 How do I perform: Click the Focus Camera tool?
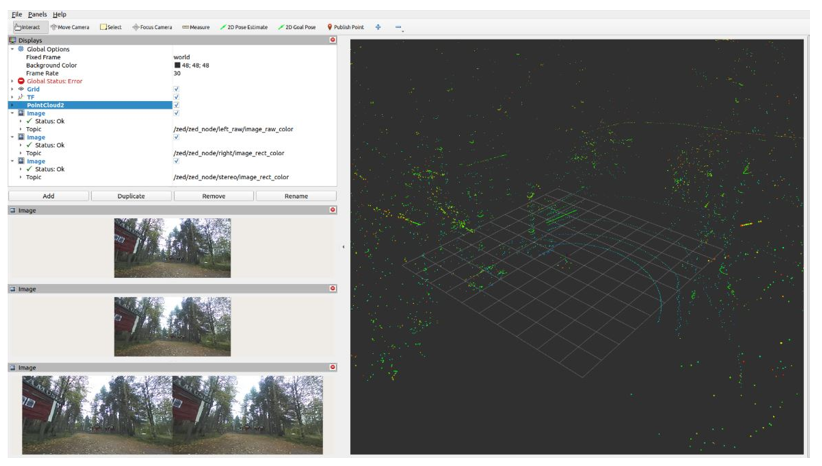click(152, 27)
